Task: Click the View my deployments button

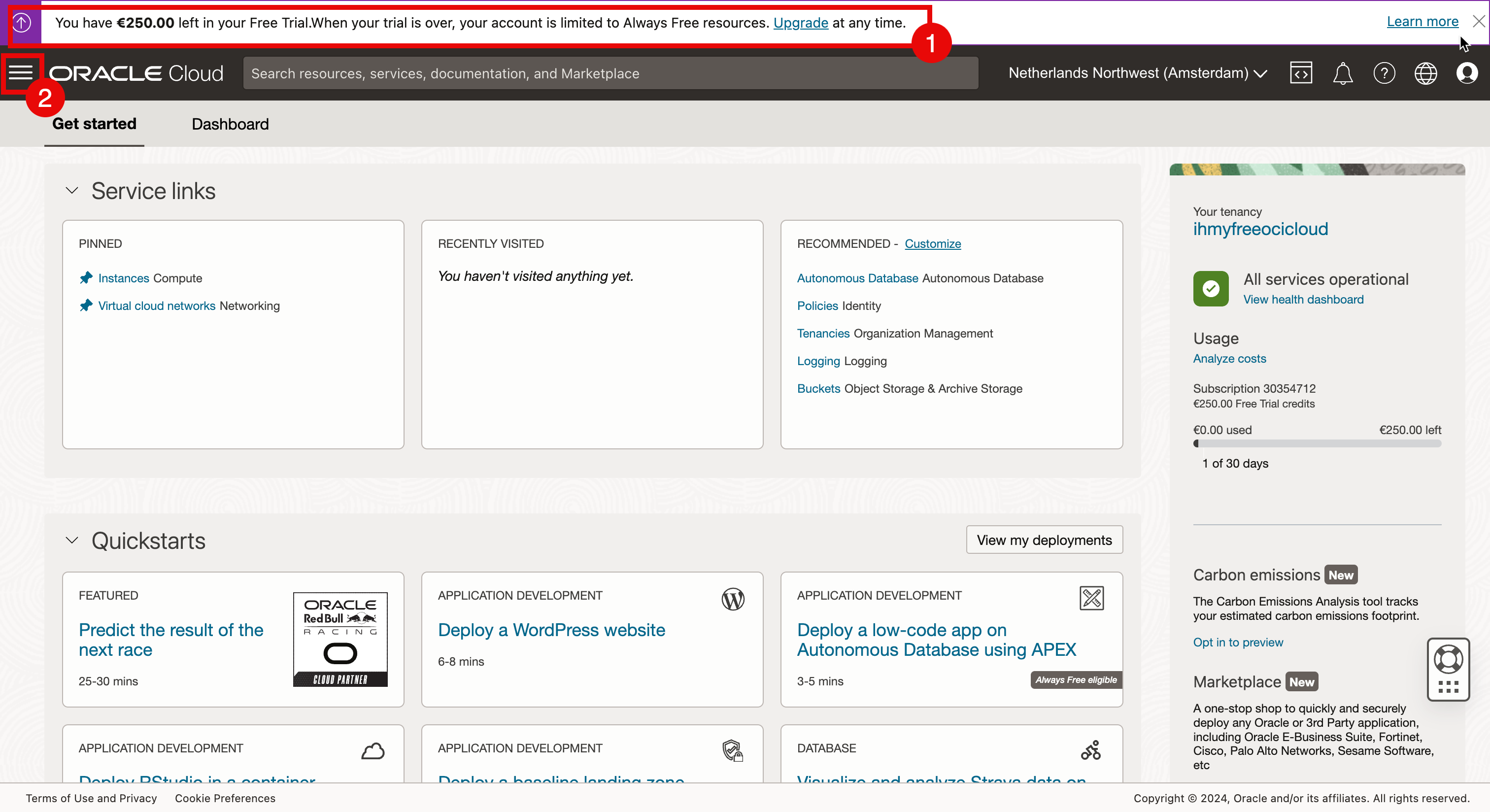Action: pos(1044,540)
